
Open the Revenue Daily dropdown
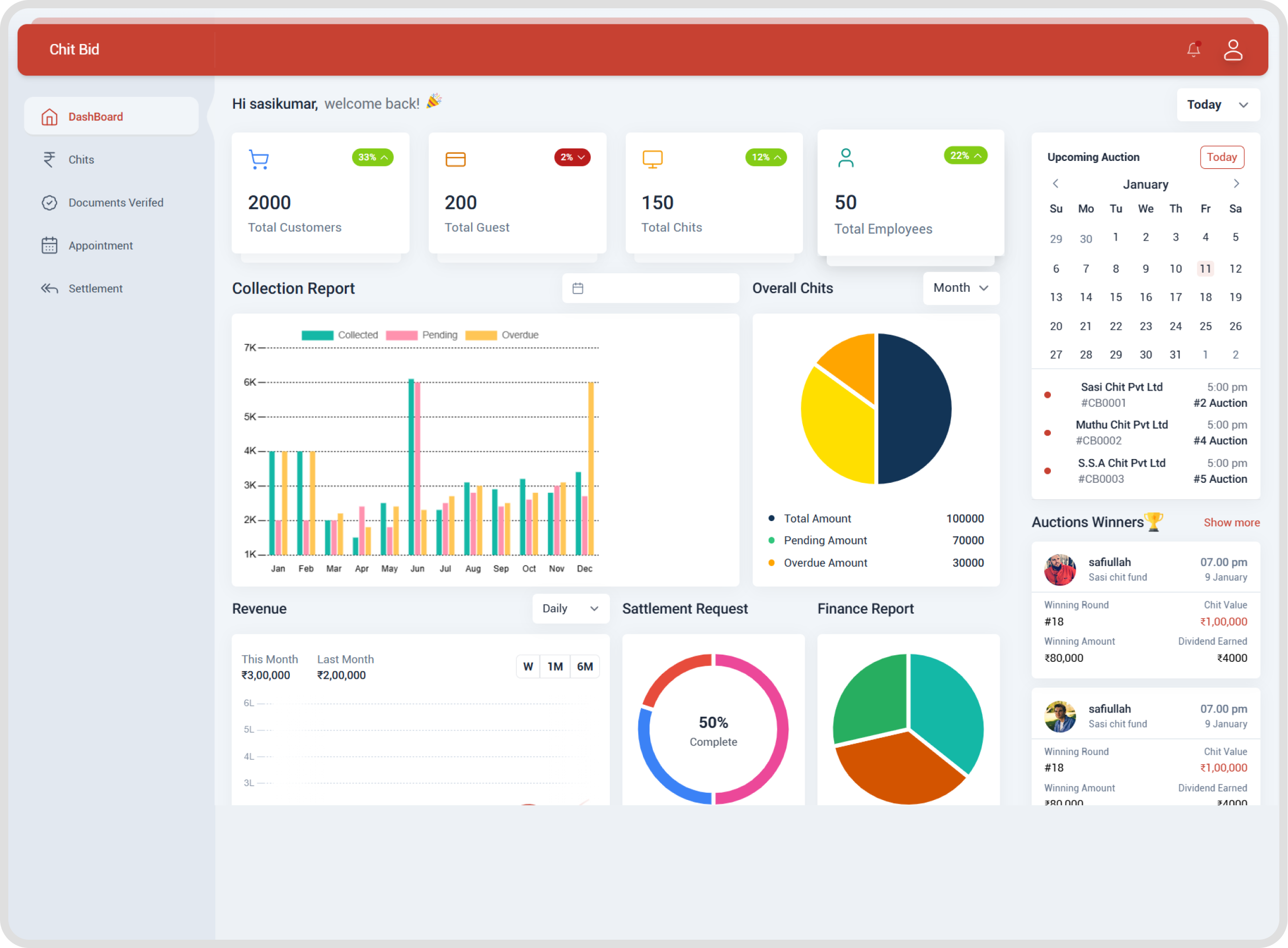point(570,608)
